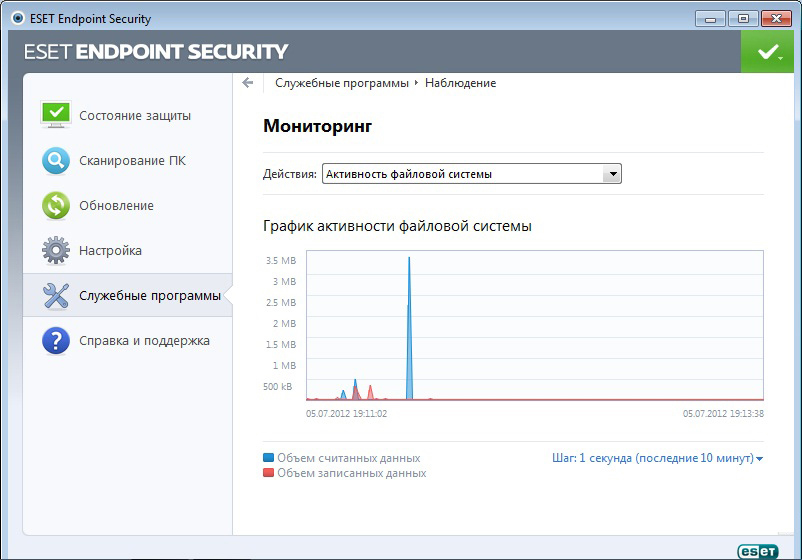This screenshot has width=802, height=560.
Task: Click the Служебные программы breadcrumb link
Action: 342,83
